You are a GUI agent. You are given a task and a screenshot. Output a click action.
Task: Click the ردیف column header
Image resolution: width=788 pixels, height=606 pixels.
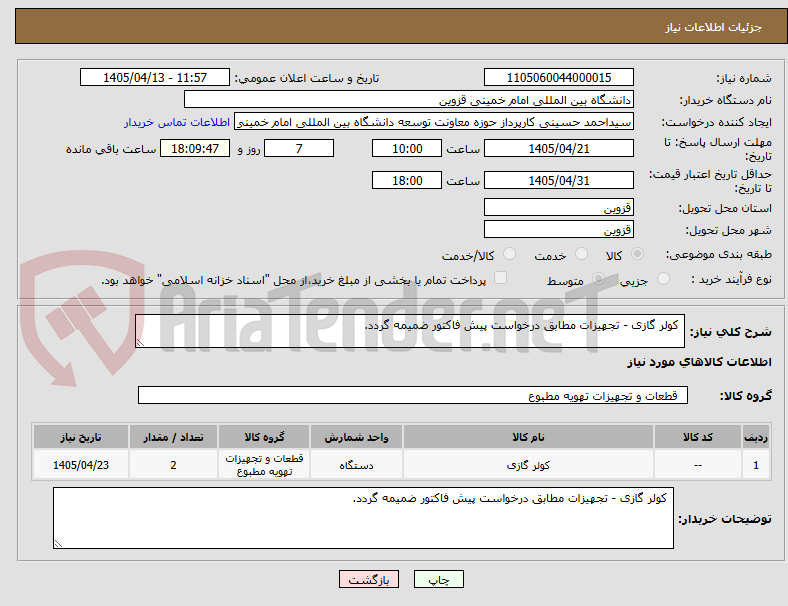pos(755,437)
